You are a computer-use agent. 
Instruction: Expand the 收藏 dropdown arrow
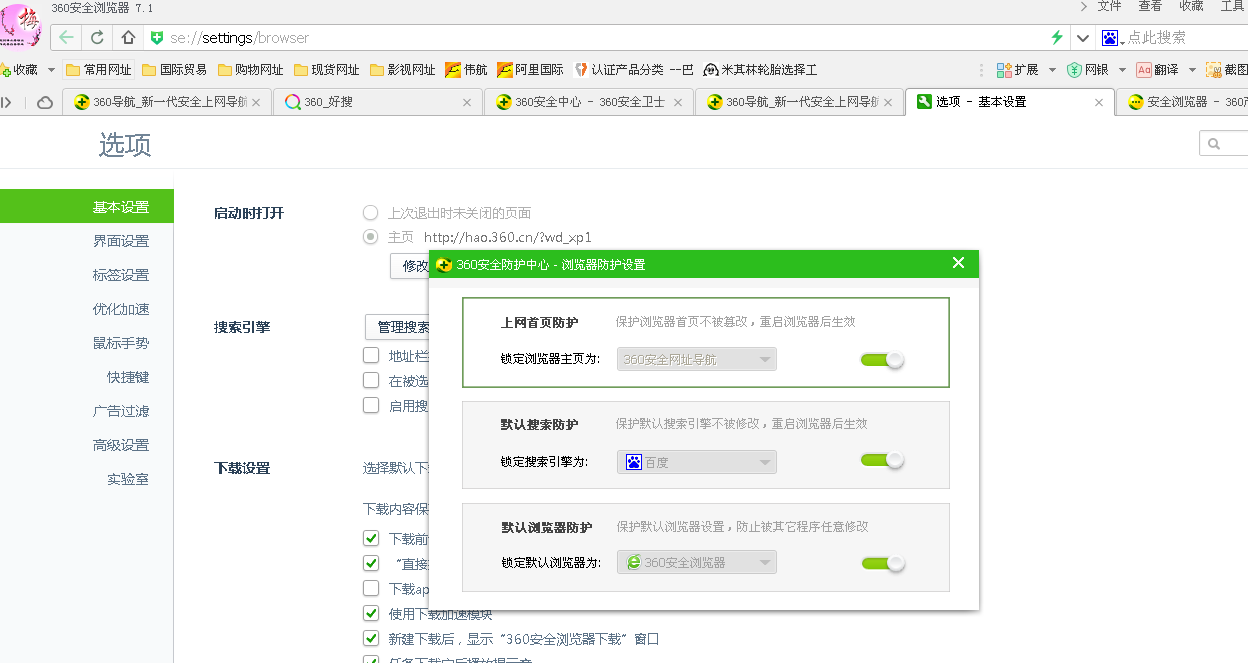coord(51,70)
